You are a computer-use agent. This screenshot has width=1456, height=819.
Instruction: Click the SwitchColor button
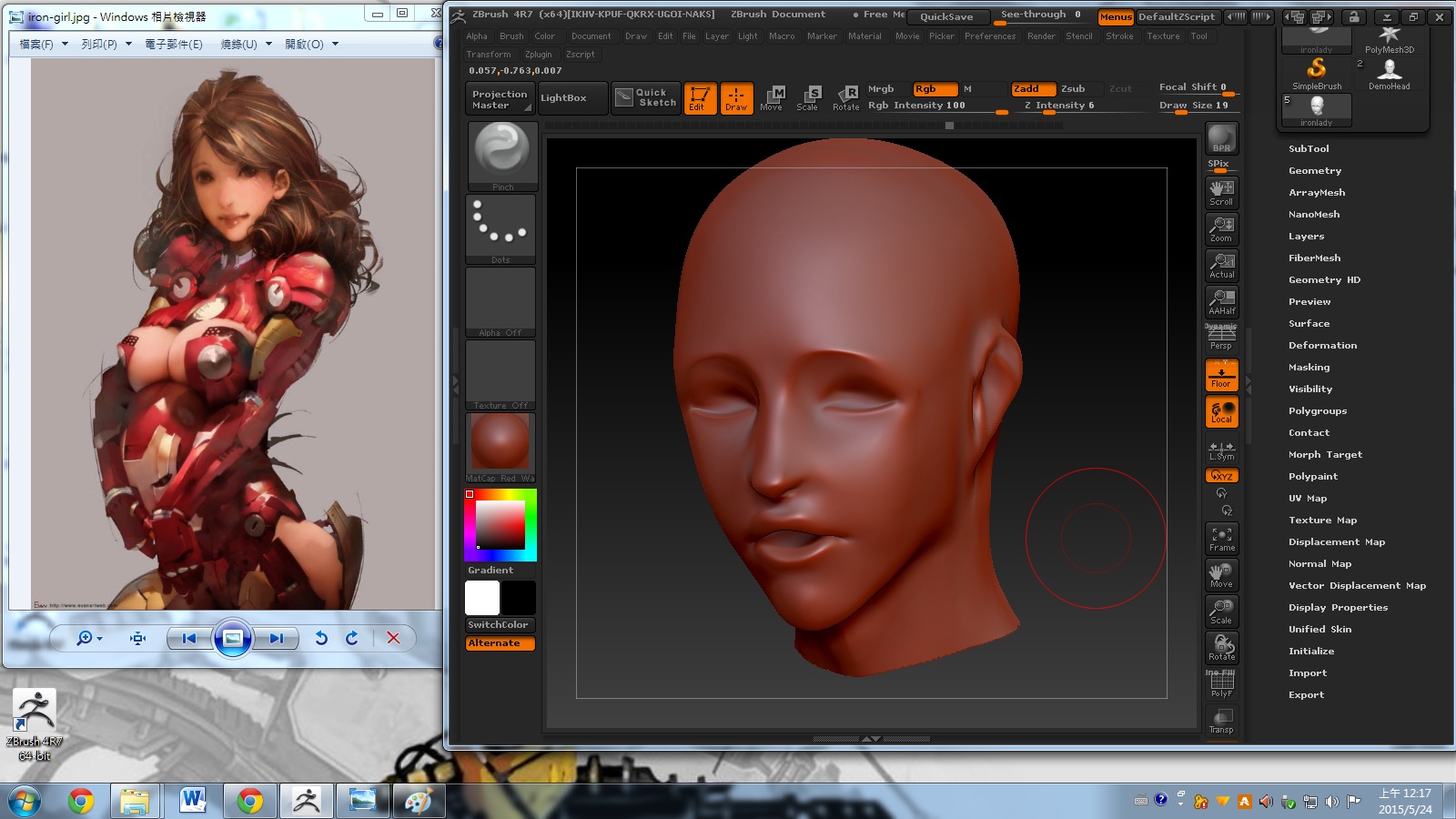[x=500, y=625]
